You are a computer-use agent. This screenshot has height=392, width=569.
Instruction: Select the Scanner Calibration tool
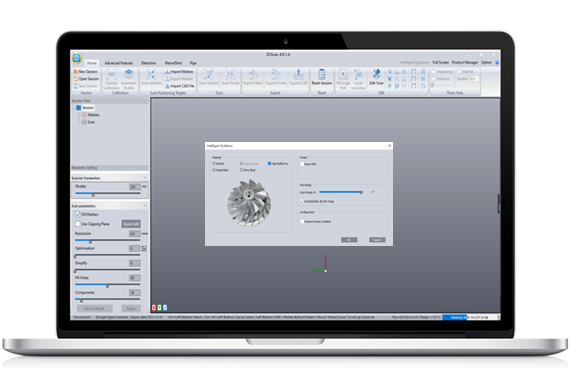pos(111,79)
